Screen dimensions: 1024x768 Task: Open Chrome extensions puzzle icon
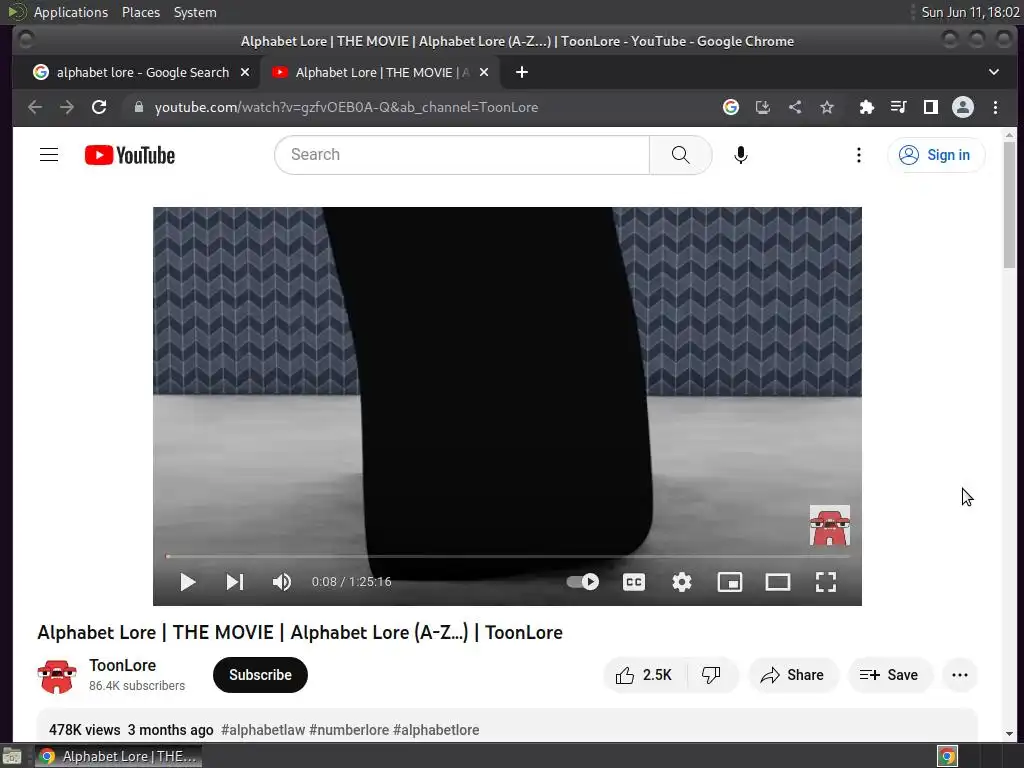tap(867, 107)
